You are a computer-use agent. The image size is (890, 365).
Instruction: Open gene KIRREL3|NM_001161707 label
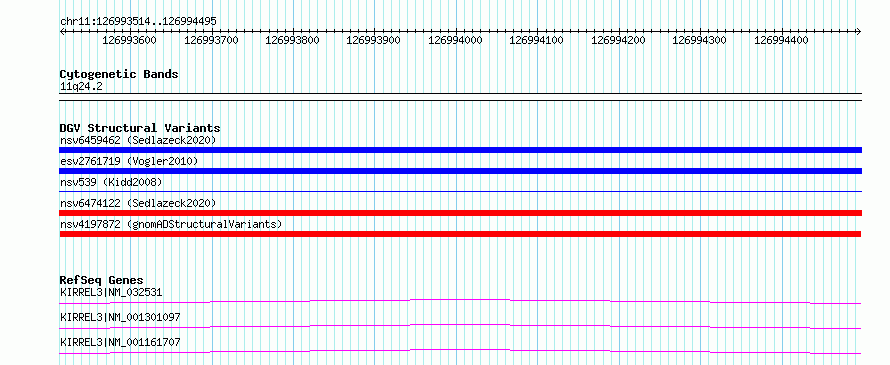(x=120, y=342)
